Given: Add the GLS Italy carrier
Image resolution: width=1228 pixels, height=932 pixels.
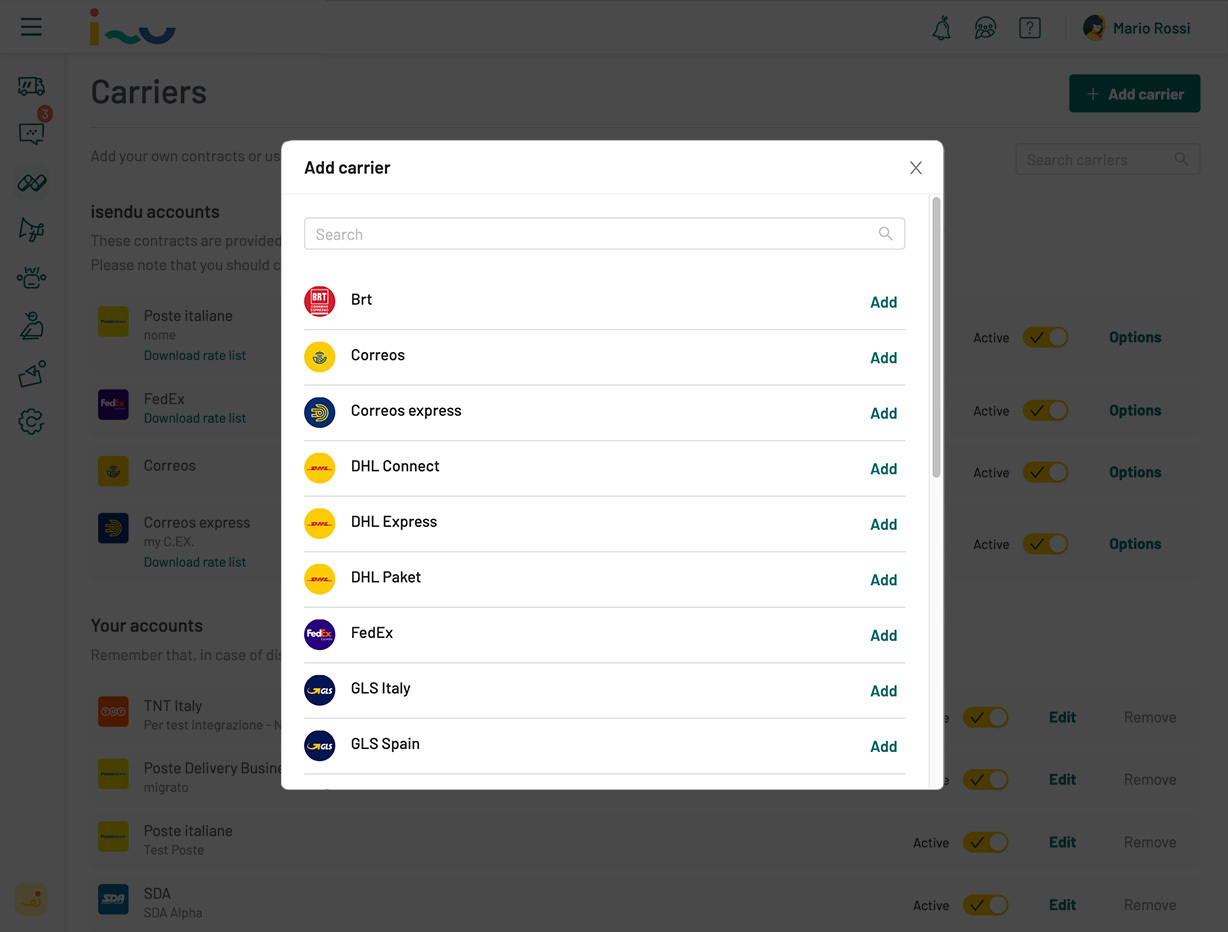Looking at the screenshot, I should click(x=883, y=691).
